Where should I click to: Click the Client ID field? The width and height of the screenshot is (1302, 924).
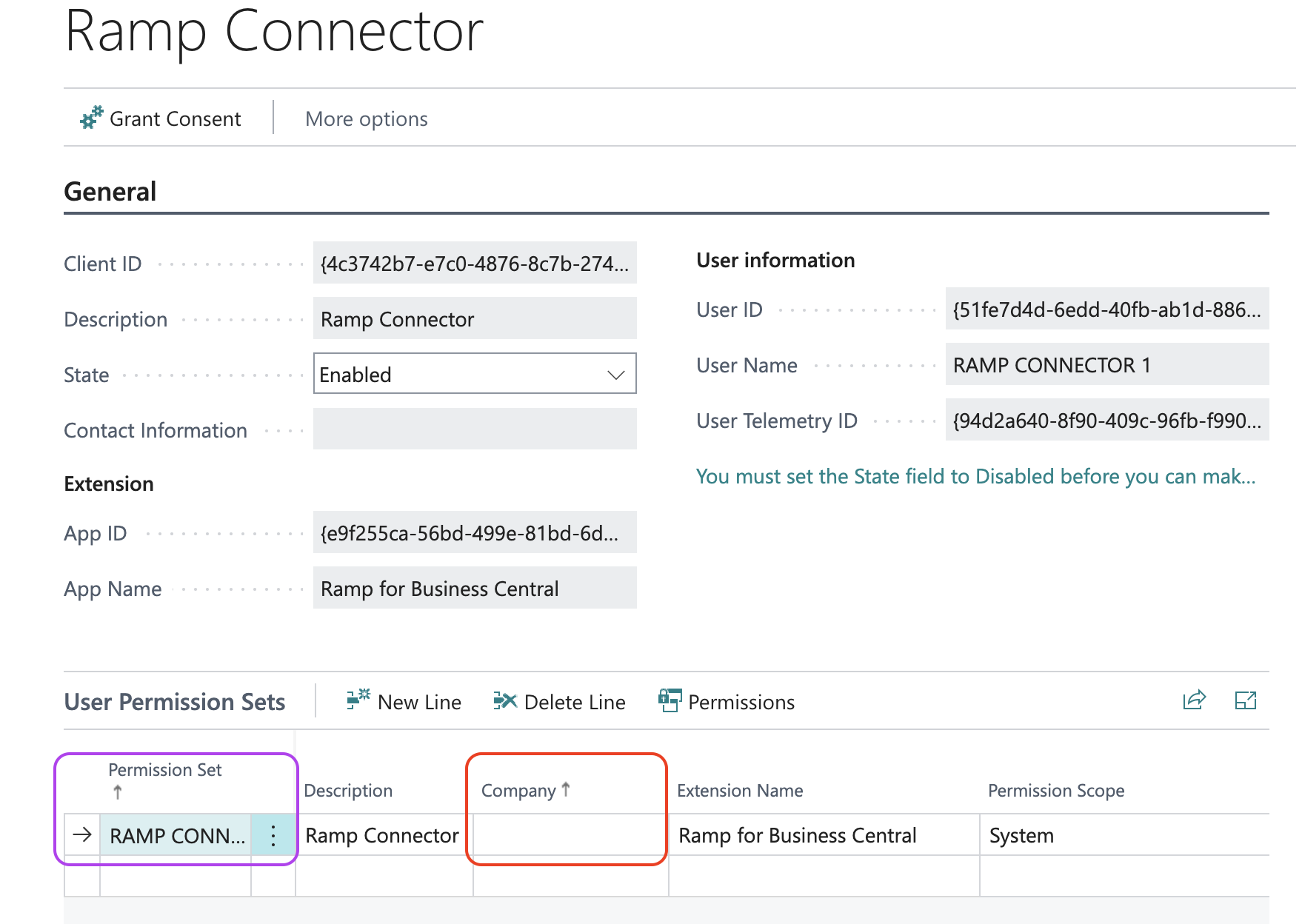point(475,263)
